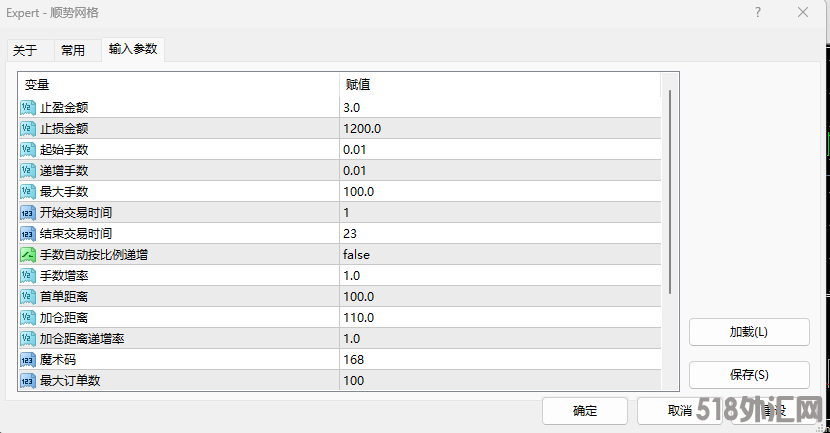Toggle the false value of 手数自动按比例递增
The image size is (830, 433).
tap(356, 254)
